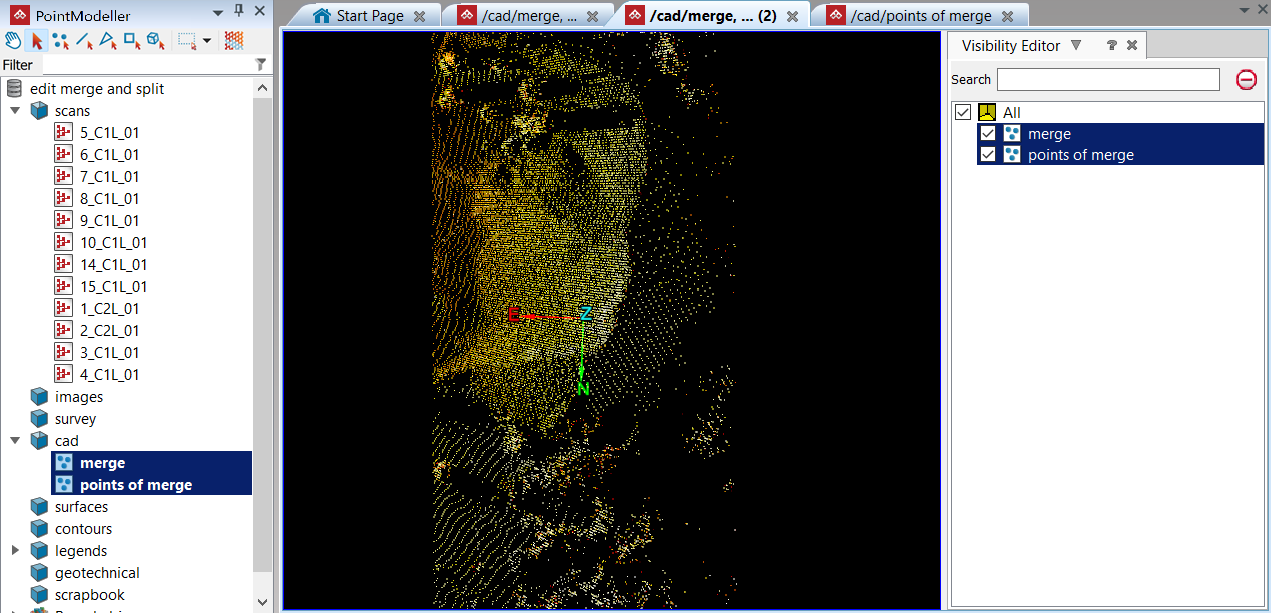The height and width of the screenshot is (613, 1271).
Task: Select the Pan hand tool
Action: click(x=13, y=41)
